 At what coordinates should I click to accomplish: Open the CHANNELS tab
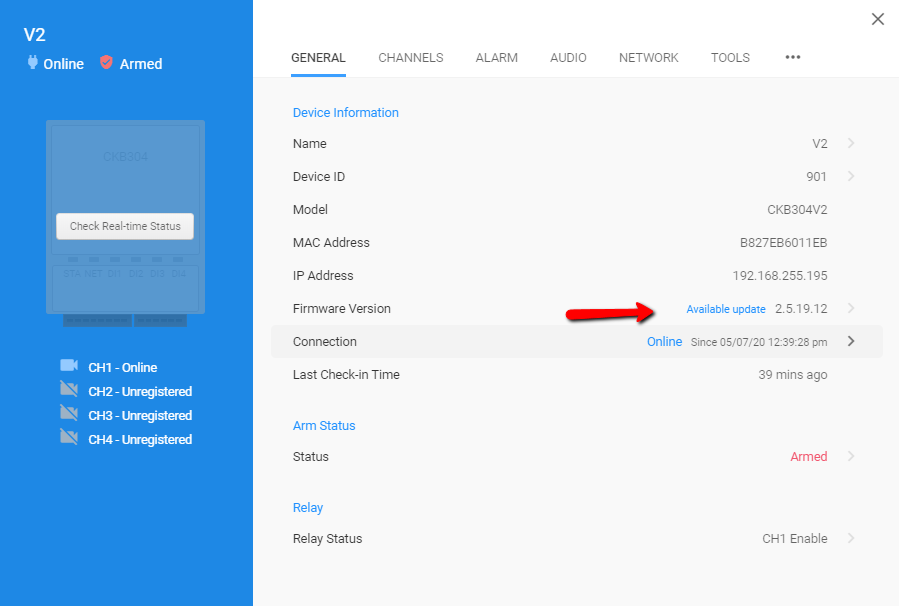(411, 58)
